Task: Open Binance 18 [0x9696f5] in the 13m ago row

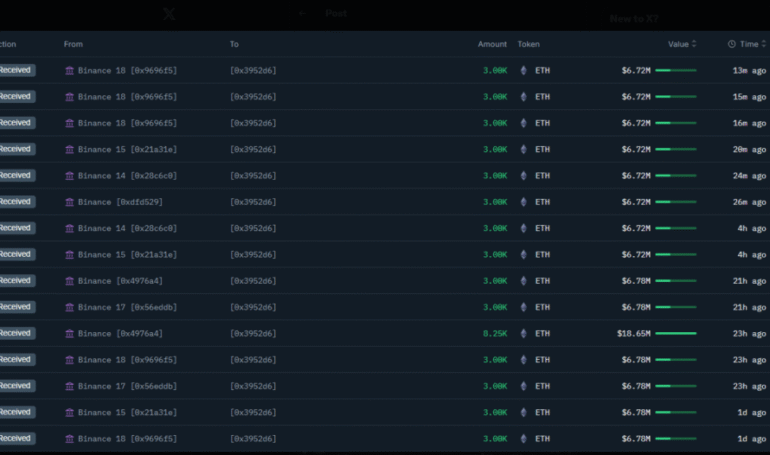Action: [127, 71]
